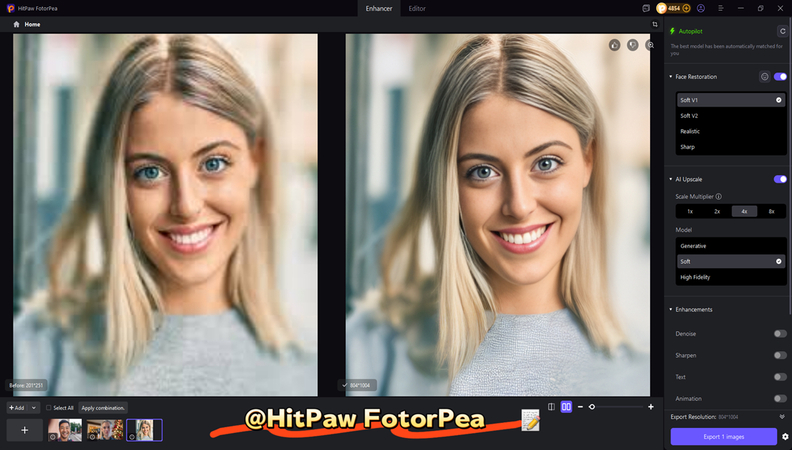The image size is (792, 450).
Task: Click the zoom slider handle
Action: point(592,407)
